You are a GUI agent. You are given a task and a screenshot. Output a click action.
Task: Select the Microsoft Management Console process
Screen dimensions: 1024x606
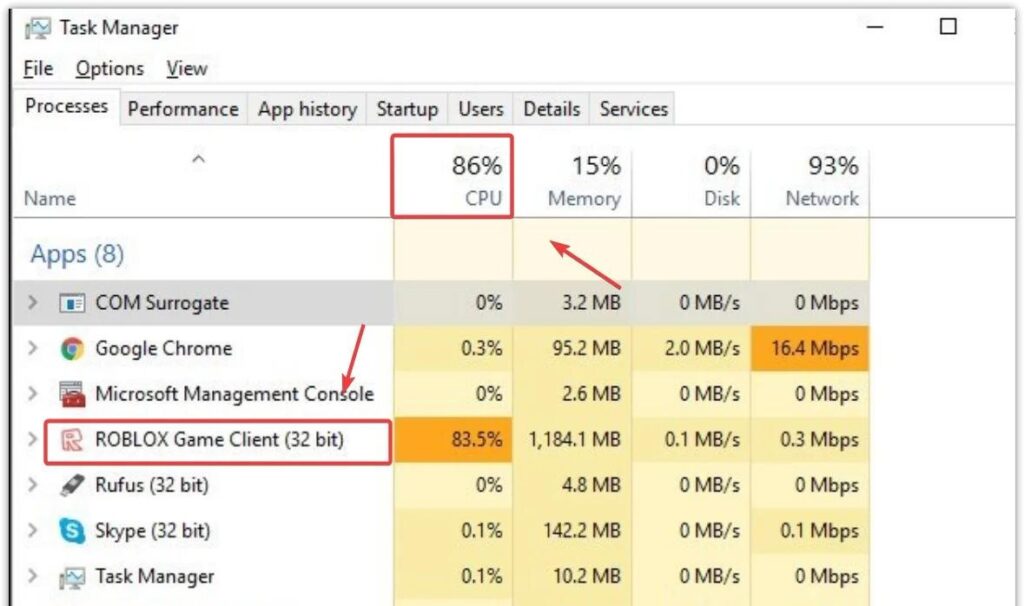click(x=441, y=394)
